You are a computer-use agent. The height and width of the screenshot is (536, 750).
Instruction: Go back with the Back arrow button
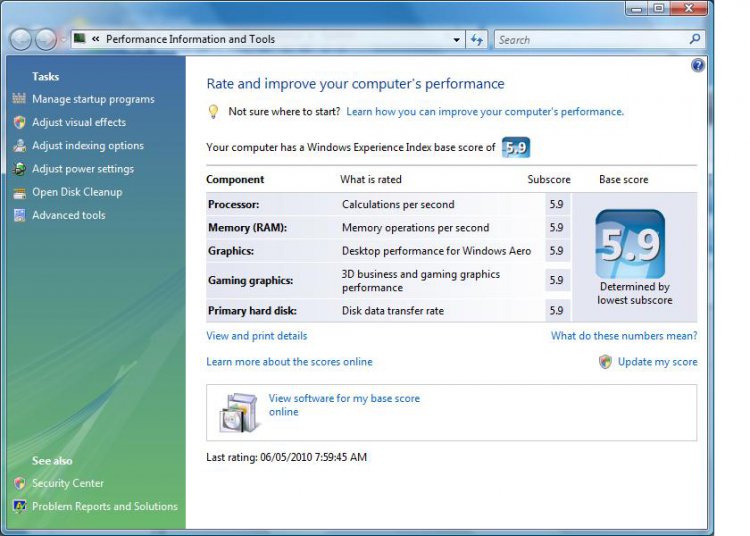(21, 40)
